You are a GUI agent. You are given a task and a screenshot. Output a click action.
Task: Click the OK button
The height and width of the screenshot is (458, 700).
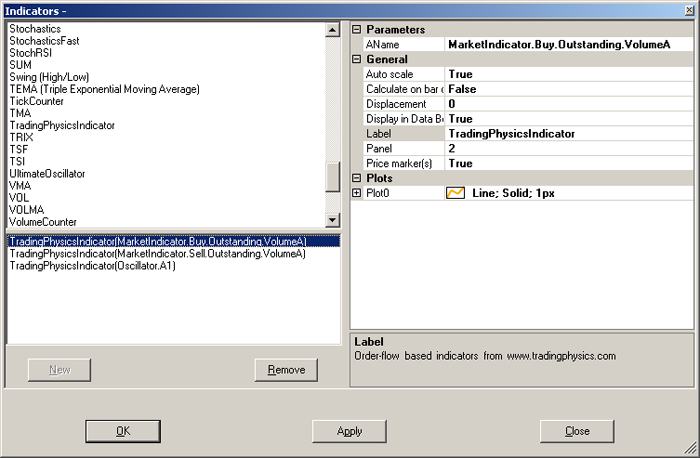[123, 431]
